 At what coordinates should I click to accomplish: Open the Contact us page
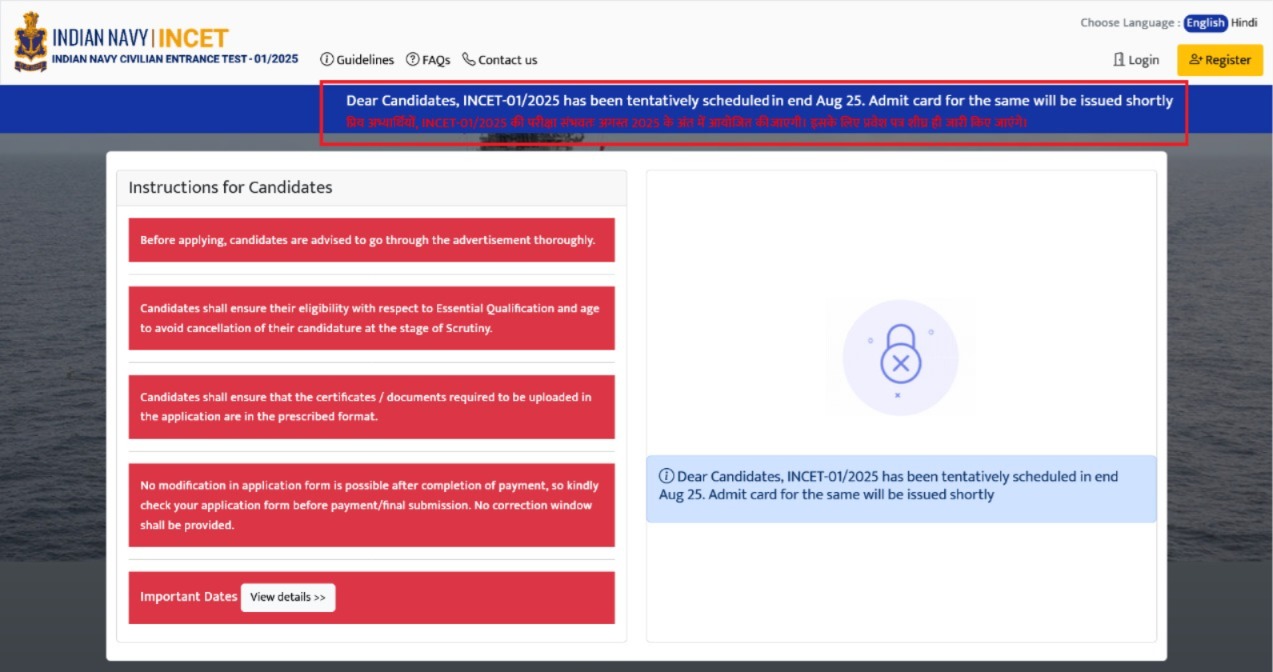pos(500,60)
